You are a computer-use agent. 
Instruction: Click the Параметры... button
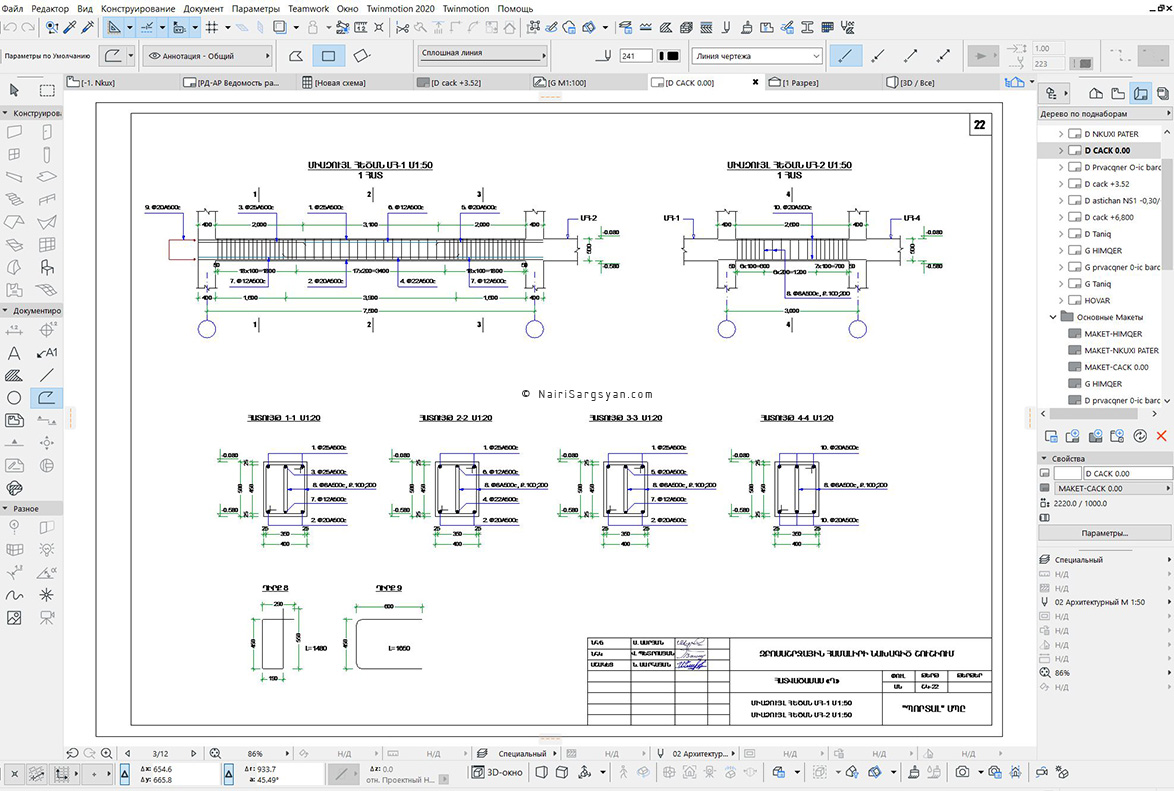1104,533
